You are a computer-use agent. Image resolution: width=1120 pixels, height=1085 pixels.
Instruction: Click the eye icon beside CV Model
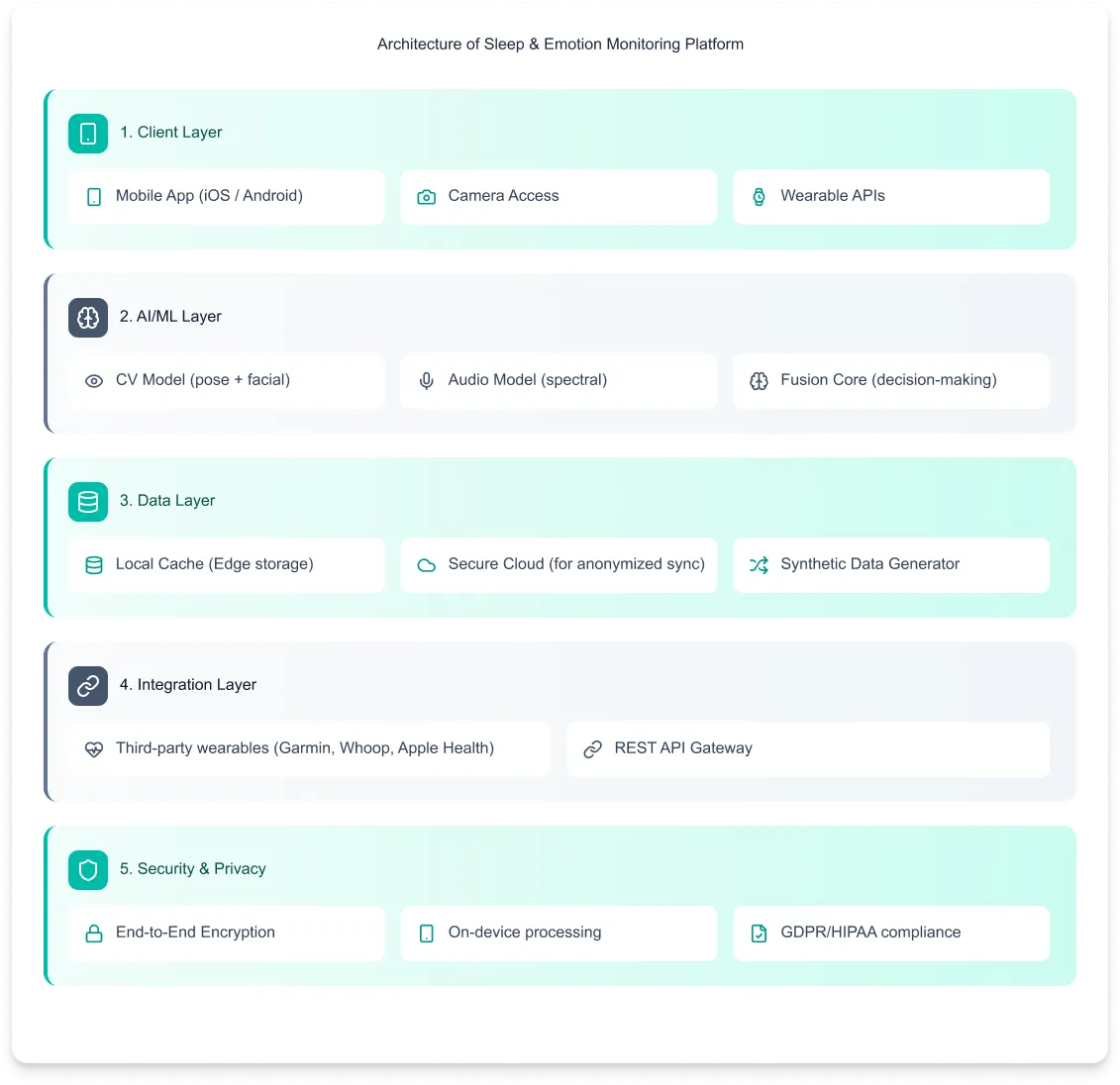(x=93, y=381)
